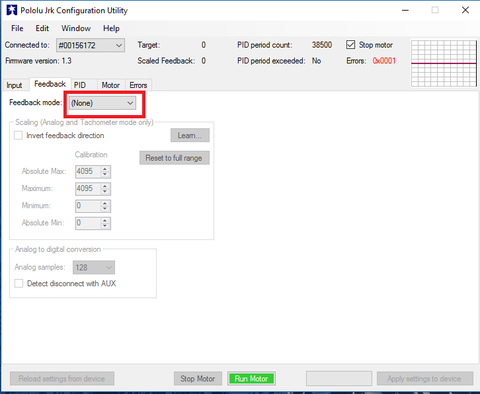
Task: Decrement Maximum with down arrow
Action: pos(105,192)
